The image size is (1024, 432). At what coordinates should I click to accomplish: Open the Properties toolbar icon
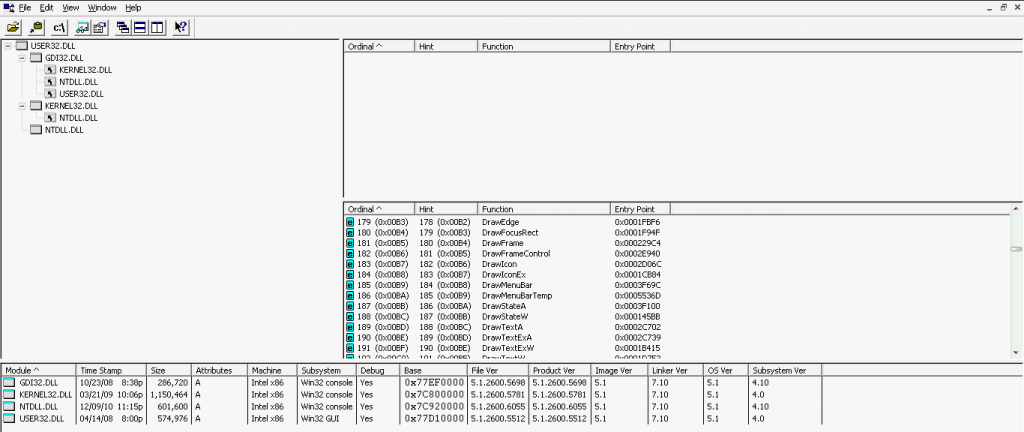[99, 27]
